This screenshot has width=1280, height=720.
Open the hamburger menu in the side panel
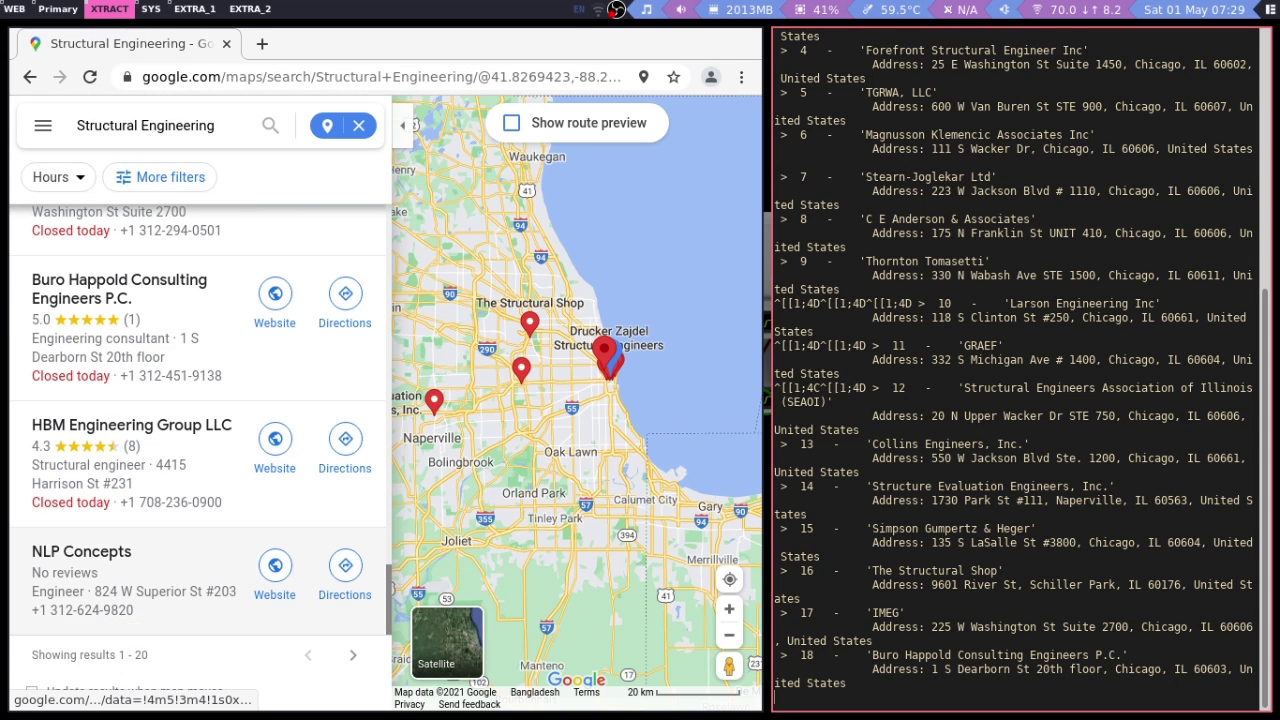pyautogui.click(x=43, y=125)
